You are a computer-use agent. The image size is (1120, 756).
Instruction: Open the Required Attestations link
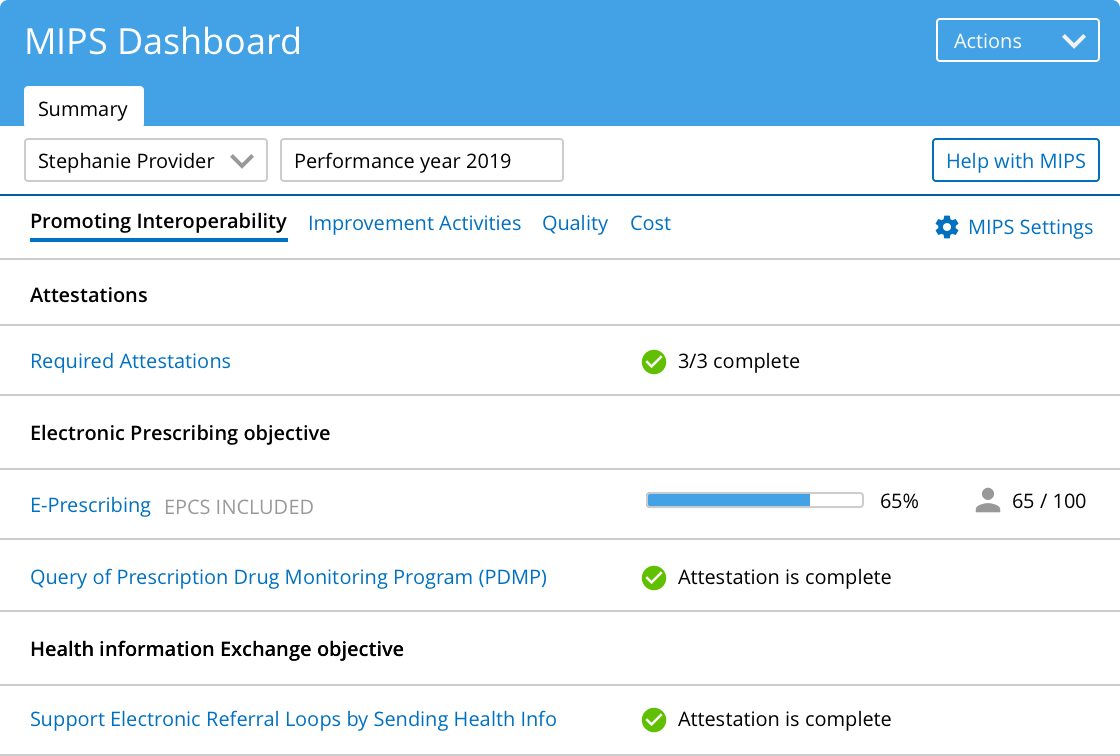tap(130, 361)
